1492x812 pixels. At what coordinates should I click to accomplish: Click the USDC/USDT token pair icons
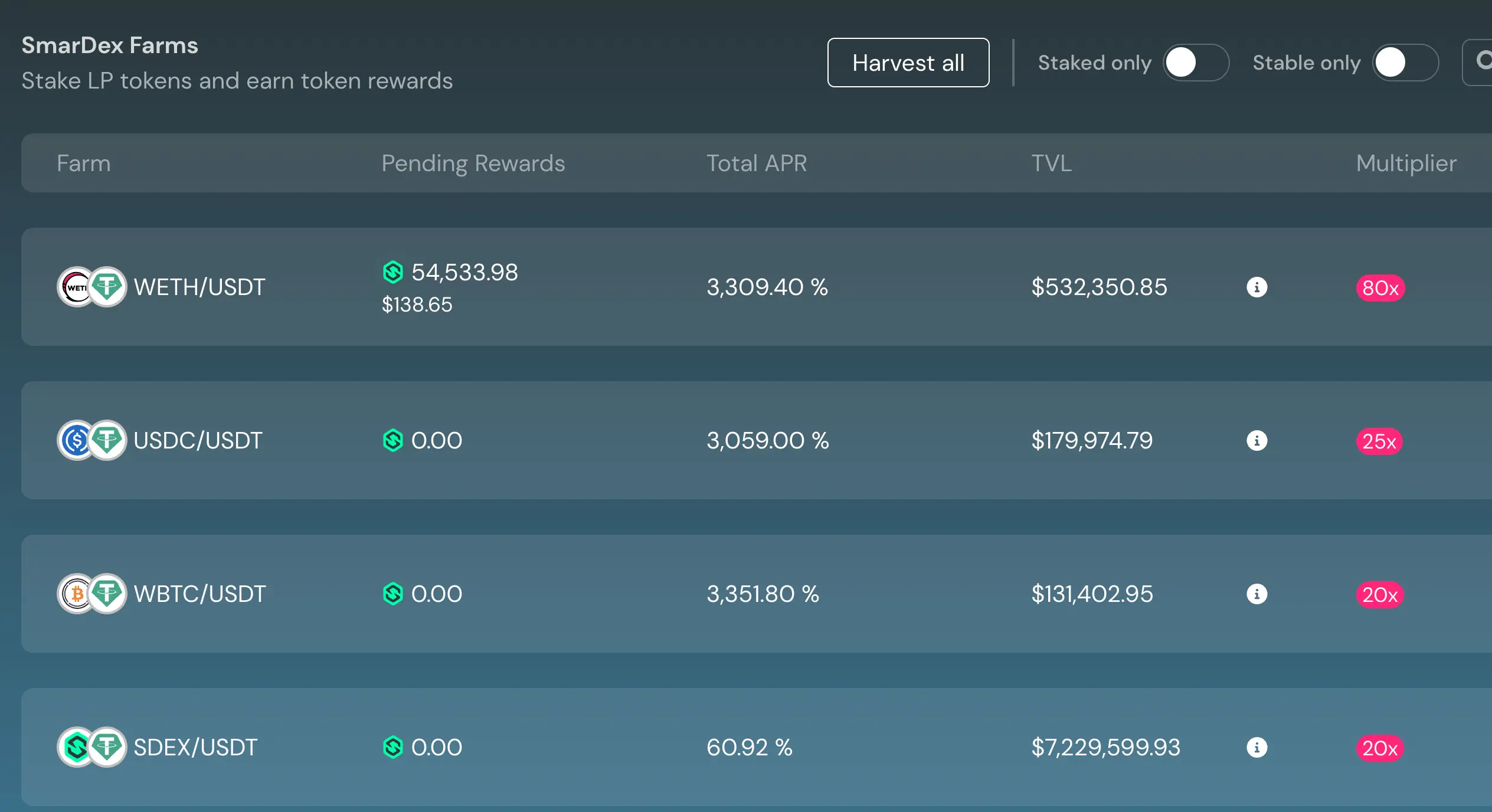coord(91,441)
